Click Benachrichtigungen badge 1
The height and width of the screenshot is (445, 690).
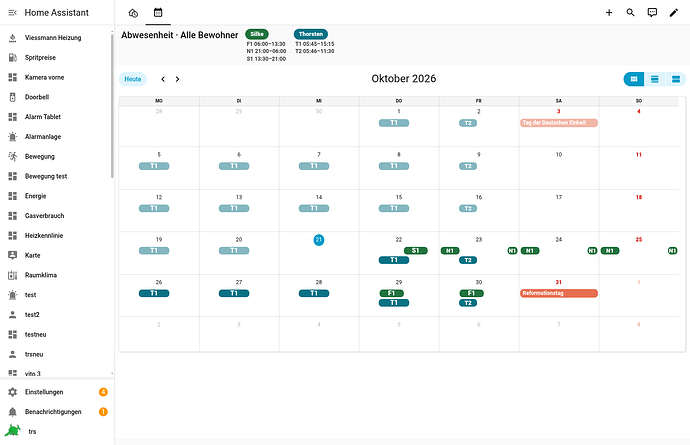pos(103,412)
